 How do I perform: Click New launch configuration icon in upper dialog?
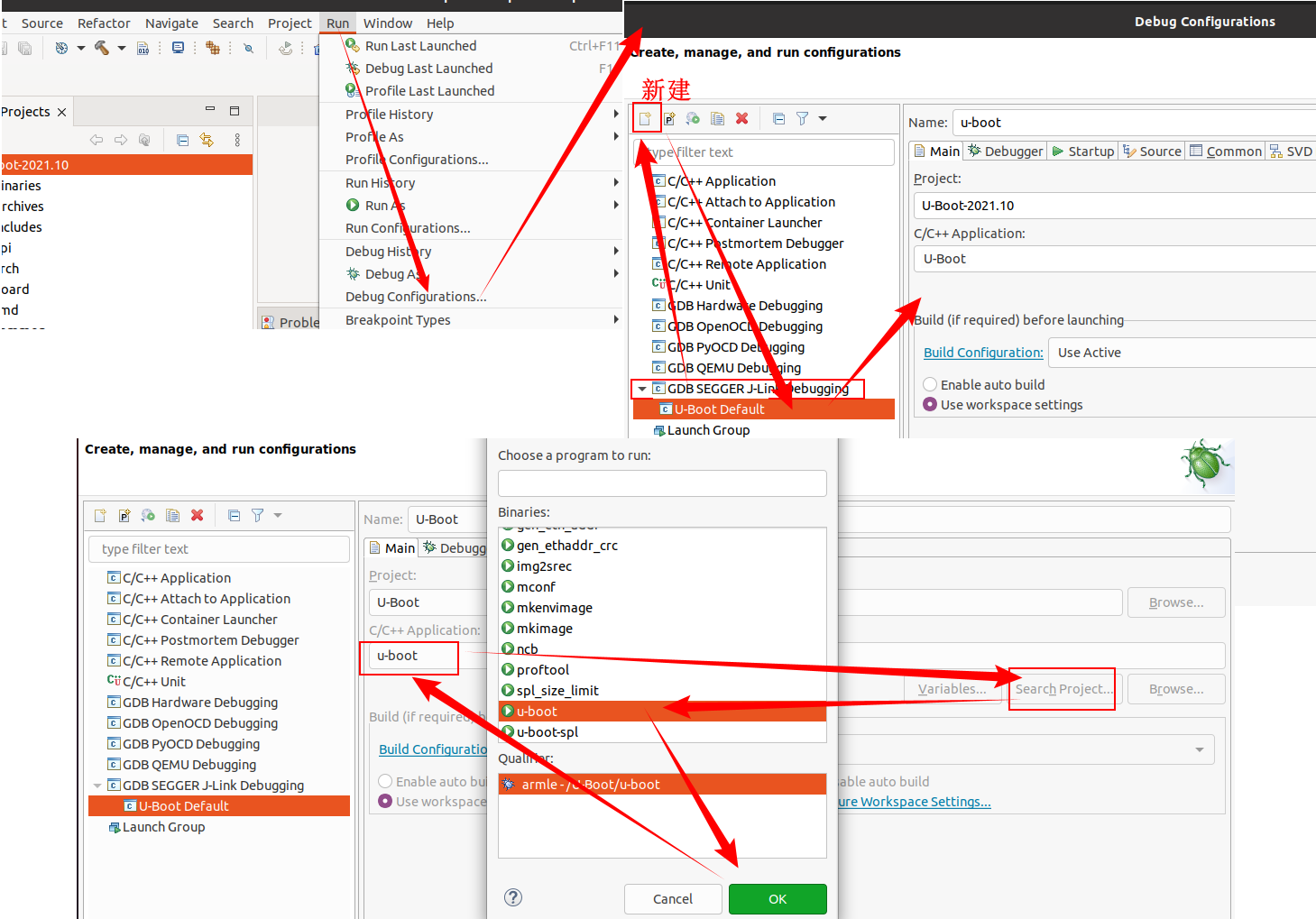tap(646, 118)
